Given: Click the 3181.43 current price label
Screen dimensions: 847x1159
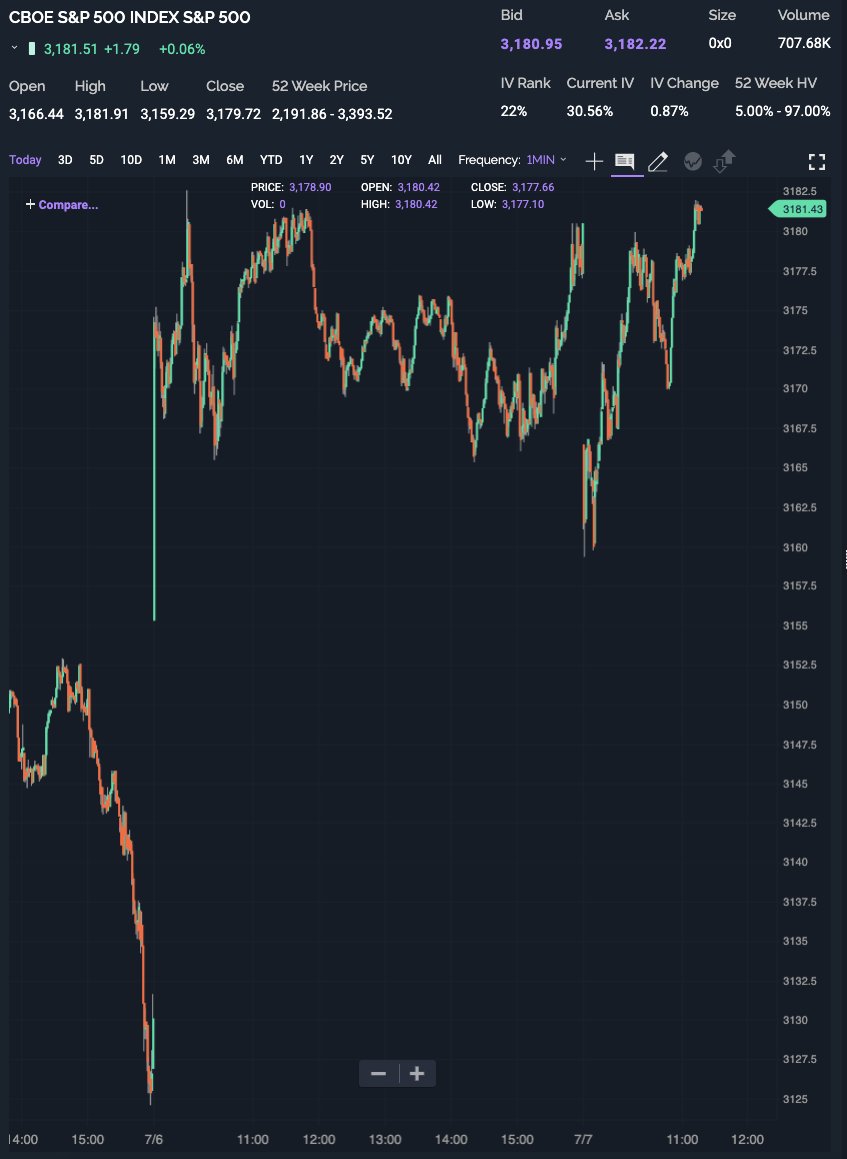Looking at the screenshot, I should [x=797, y=209].
